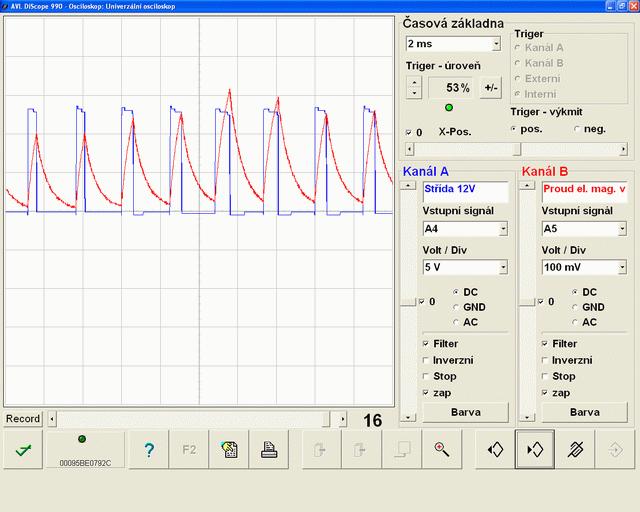The height and width of the screenshot is (512, 640).
Task: Open help with the question mark icon
Action: (x=148, y=450)
